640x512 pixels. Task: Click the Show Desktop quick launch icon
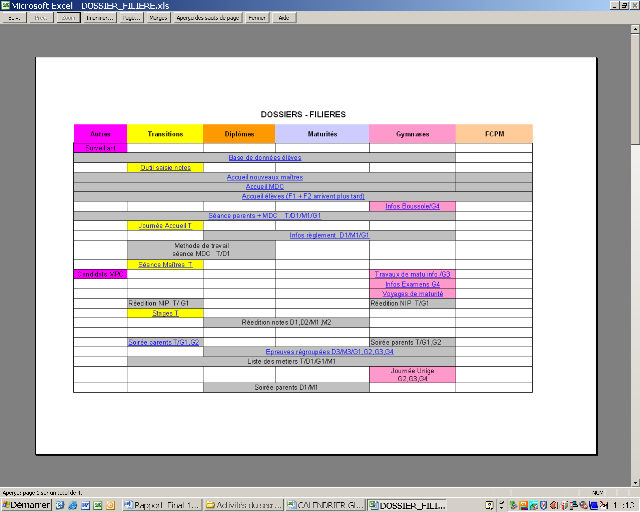tap(60, 505)
